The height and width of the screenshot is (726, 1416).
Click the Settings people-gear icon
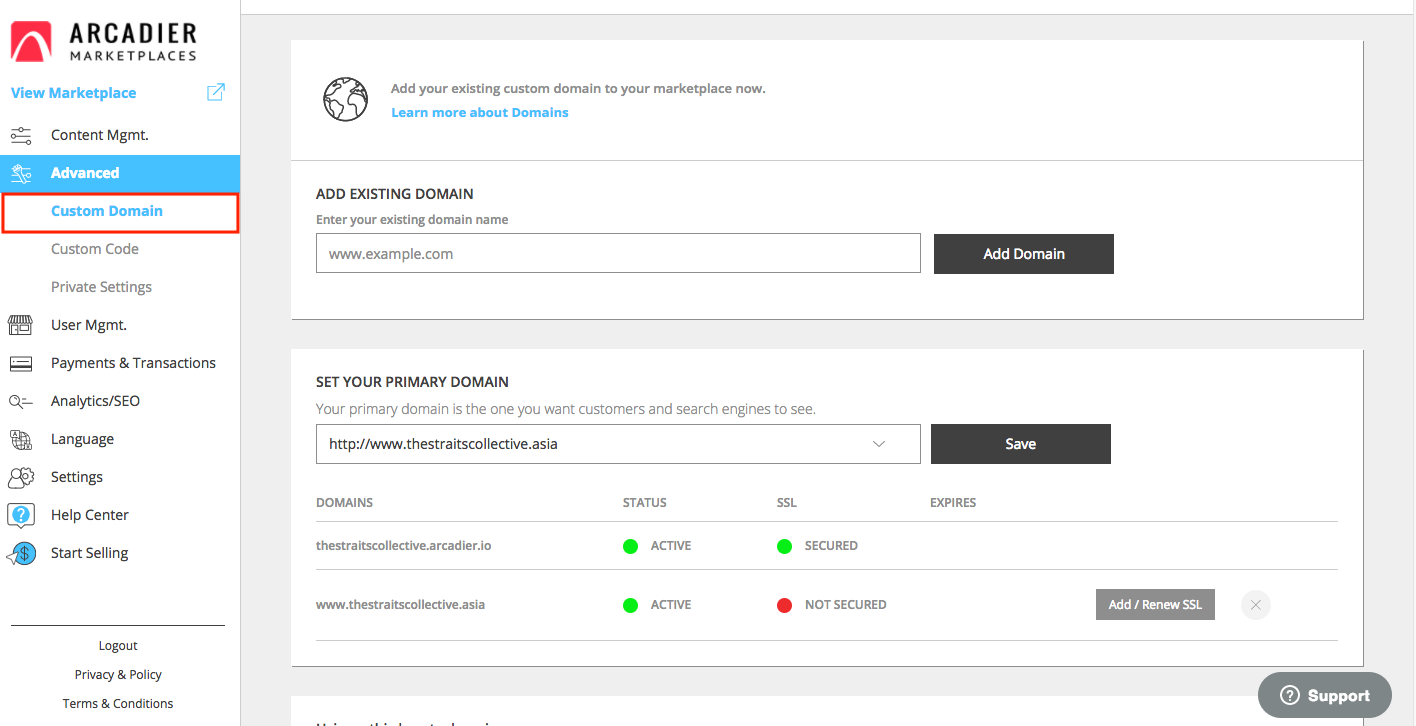20,477
